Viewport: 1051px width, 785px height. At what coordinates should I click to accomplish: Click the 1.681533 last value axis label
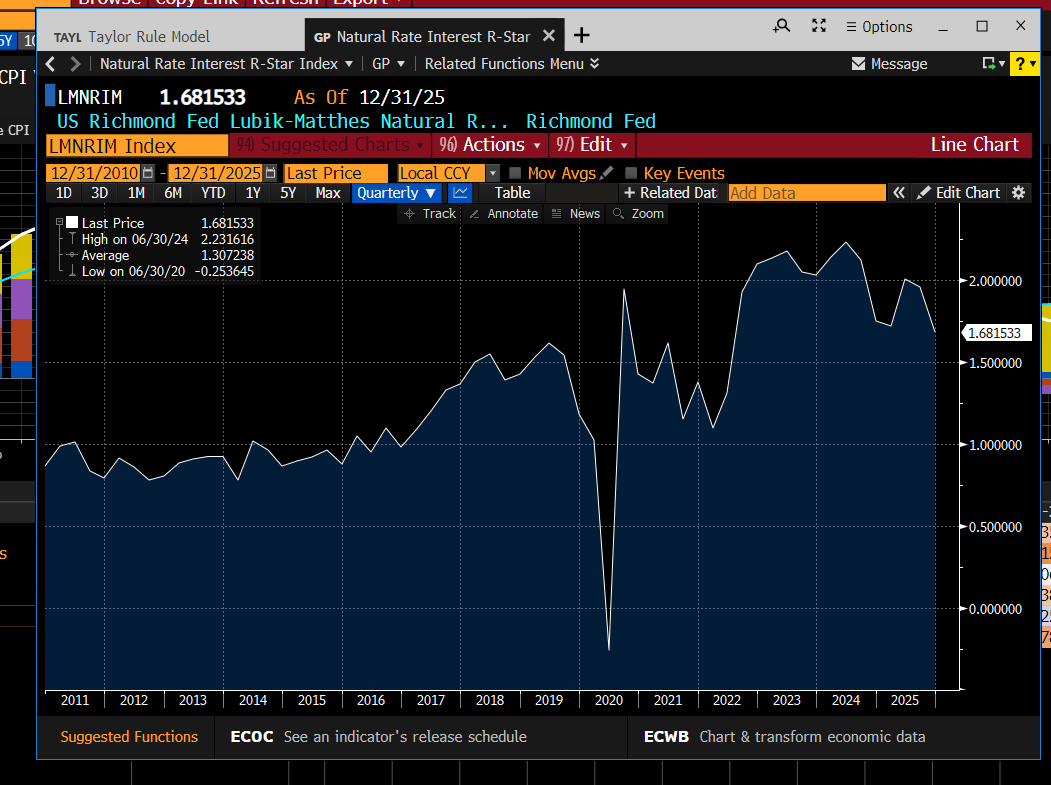[x=995, y=333]
